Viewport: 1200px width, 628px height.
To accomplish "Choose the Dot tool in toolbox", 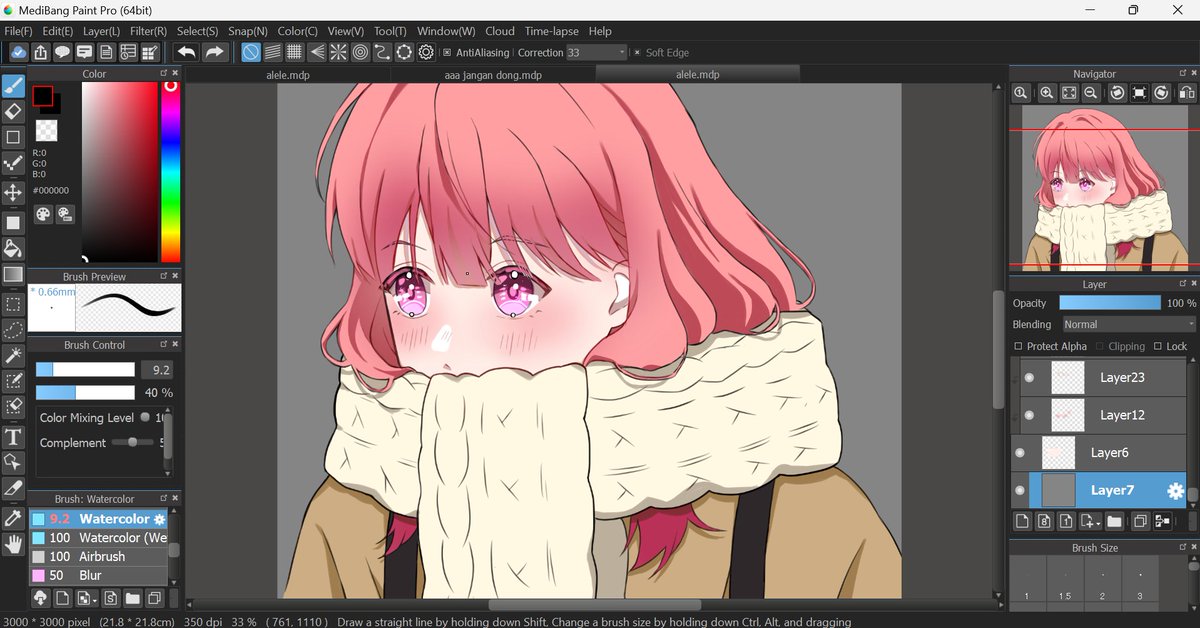I will (x=13, y=165).
